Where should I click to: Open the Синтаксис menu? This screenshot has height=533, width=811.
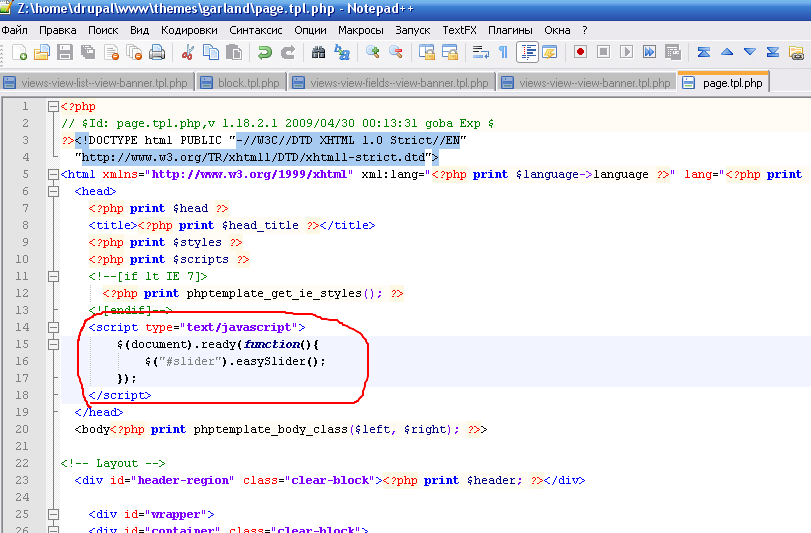click(x=256, y=30)
